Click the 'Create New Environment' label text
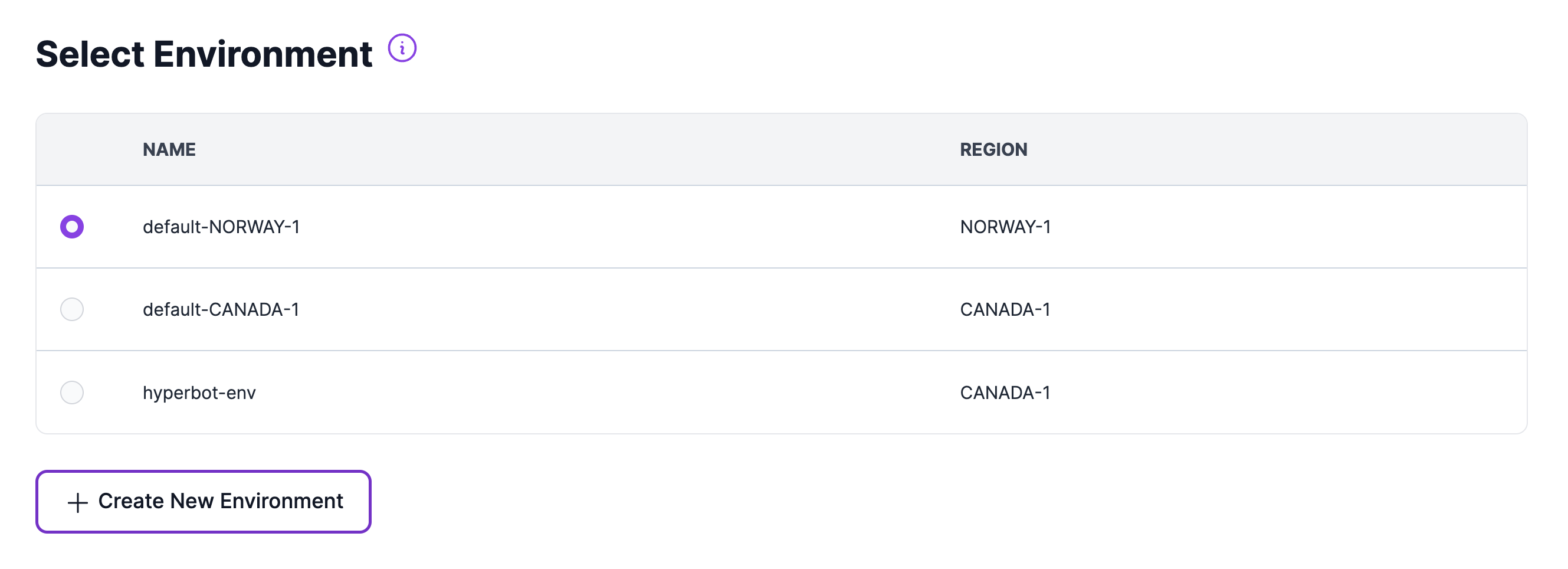1568x569 pixels. pyautogui.click(x=221, y=501)
